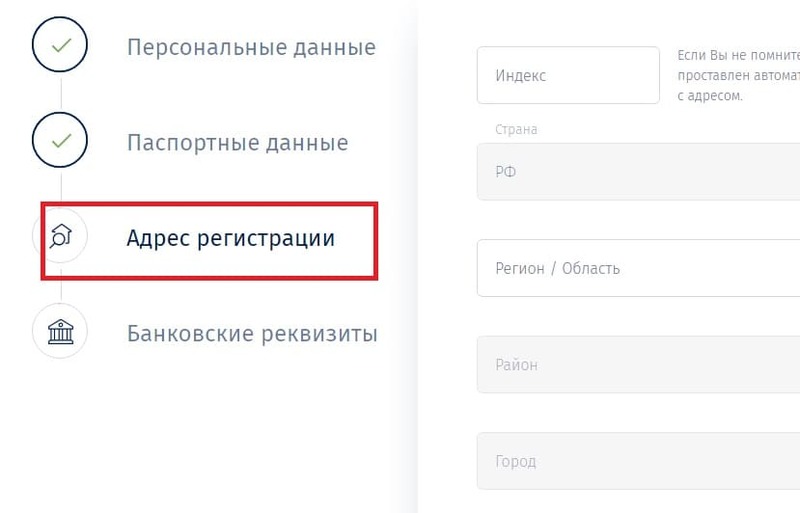Click the bank building icon
The height and width of the screenshot is (513, 800).
tap(60, 331)
